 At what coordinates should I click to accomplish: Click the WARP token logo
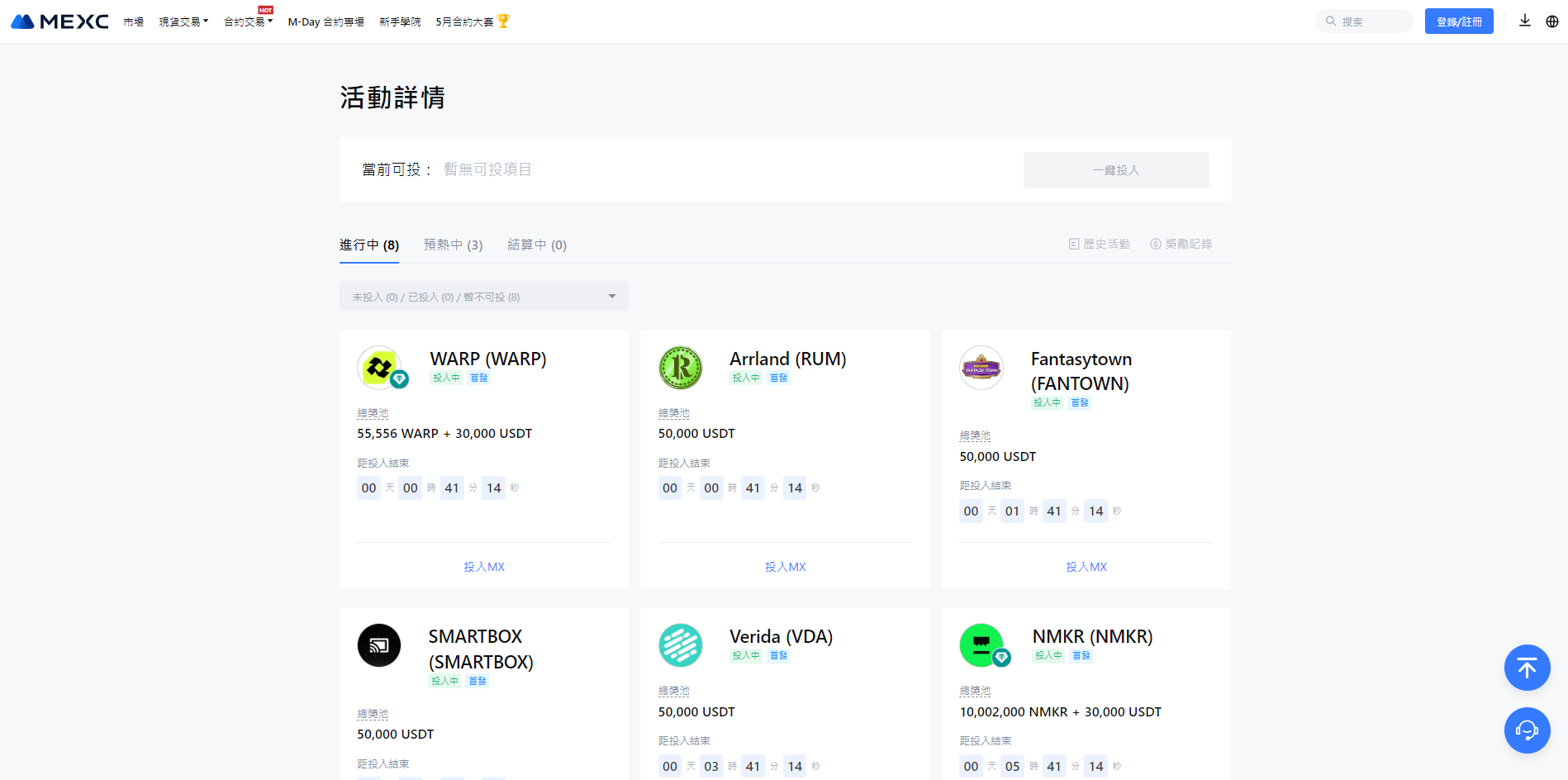click(379, 367)
